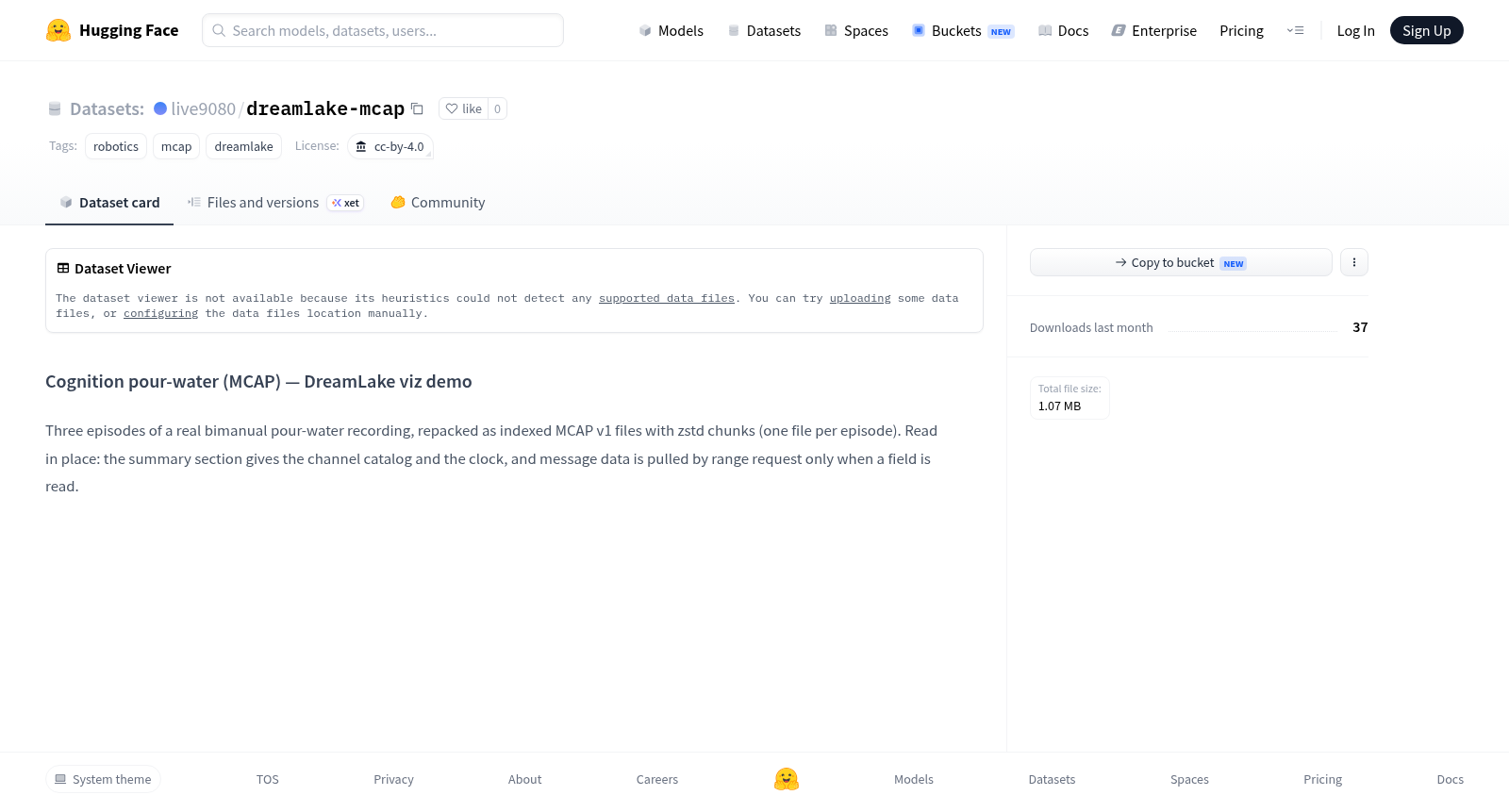Click the downloads count 37
Image resolution: width=1509 pixels, height=812 pixels.
click(x=1360, y=327)
